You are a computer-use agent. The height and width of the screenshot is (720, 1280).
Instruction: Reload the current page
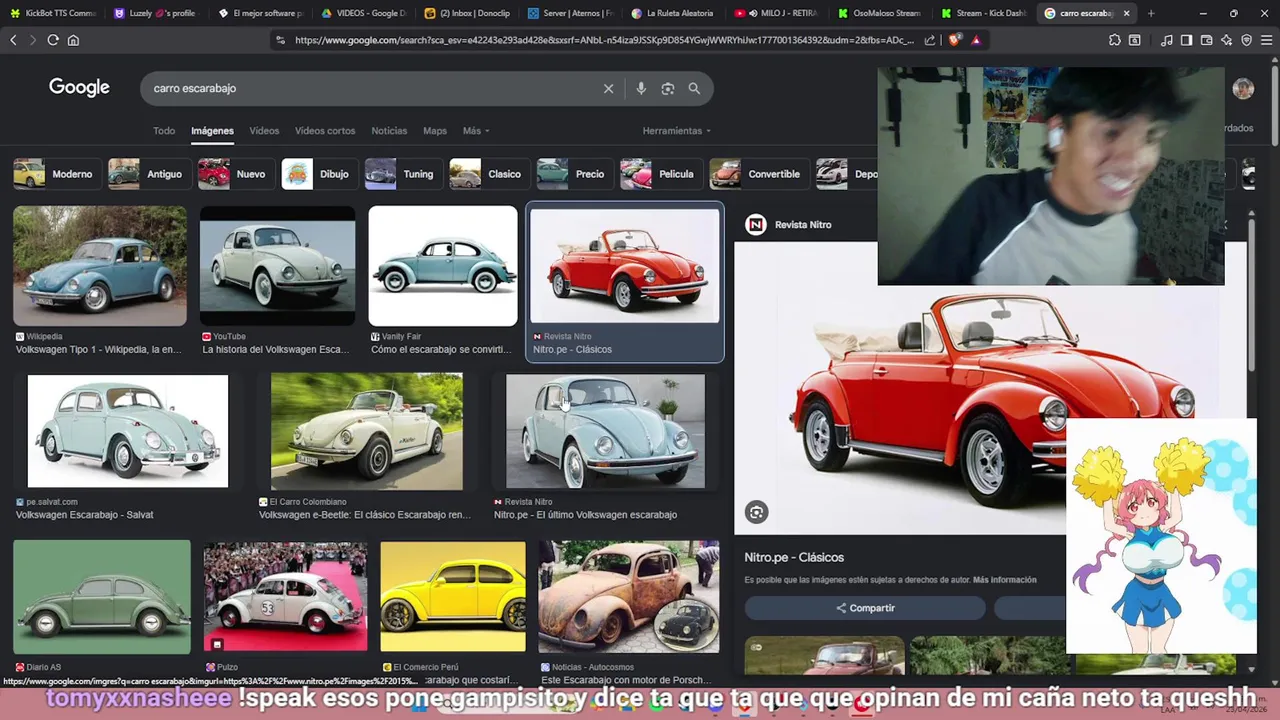tap(53, 40)
